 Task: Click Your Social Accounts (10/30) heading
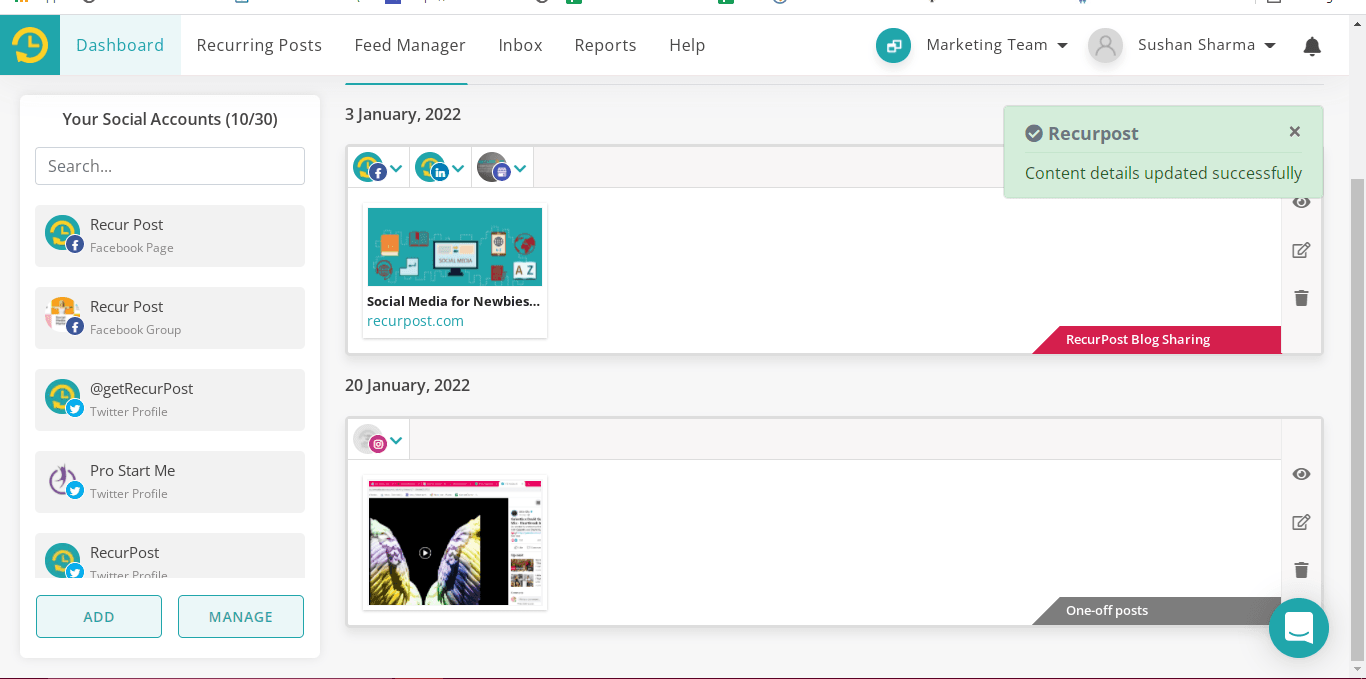click(170, 119)
